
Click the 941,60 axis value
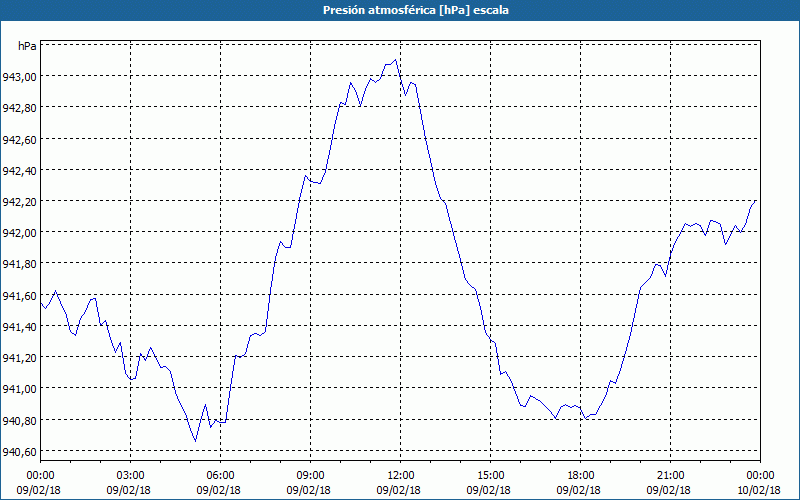tap(19, 295)
